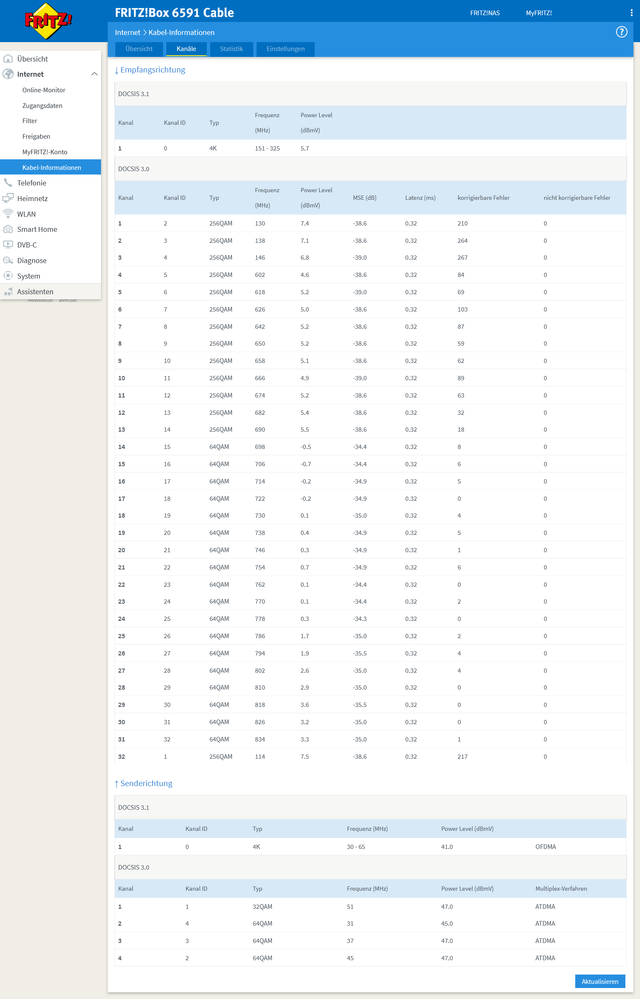Click the DVB-C icon

pyautogui.click(x=8, y=245)
